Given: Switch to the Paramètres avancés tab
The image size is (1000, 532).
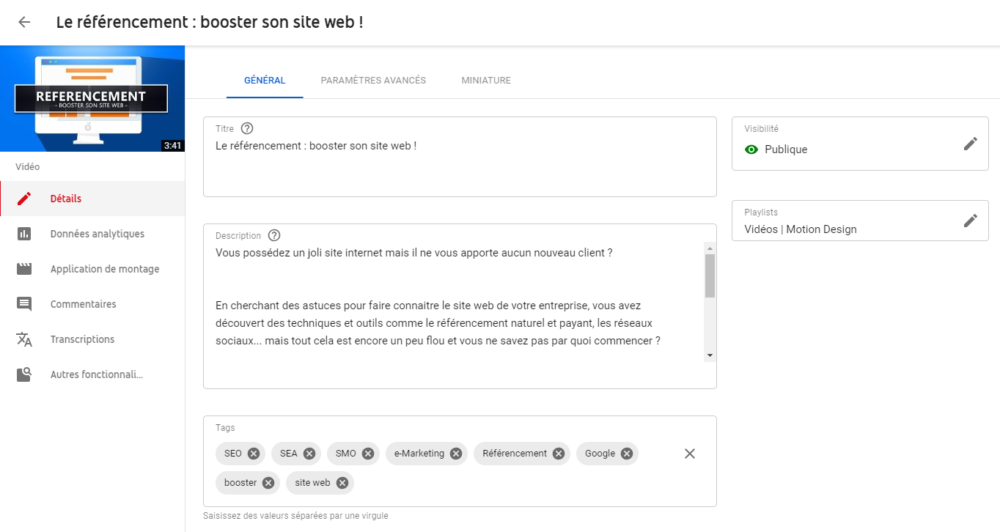Looking at the screenshot, I should pyautogui.click(x=373, y=80).
